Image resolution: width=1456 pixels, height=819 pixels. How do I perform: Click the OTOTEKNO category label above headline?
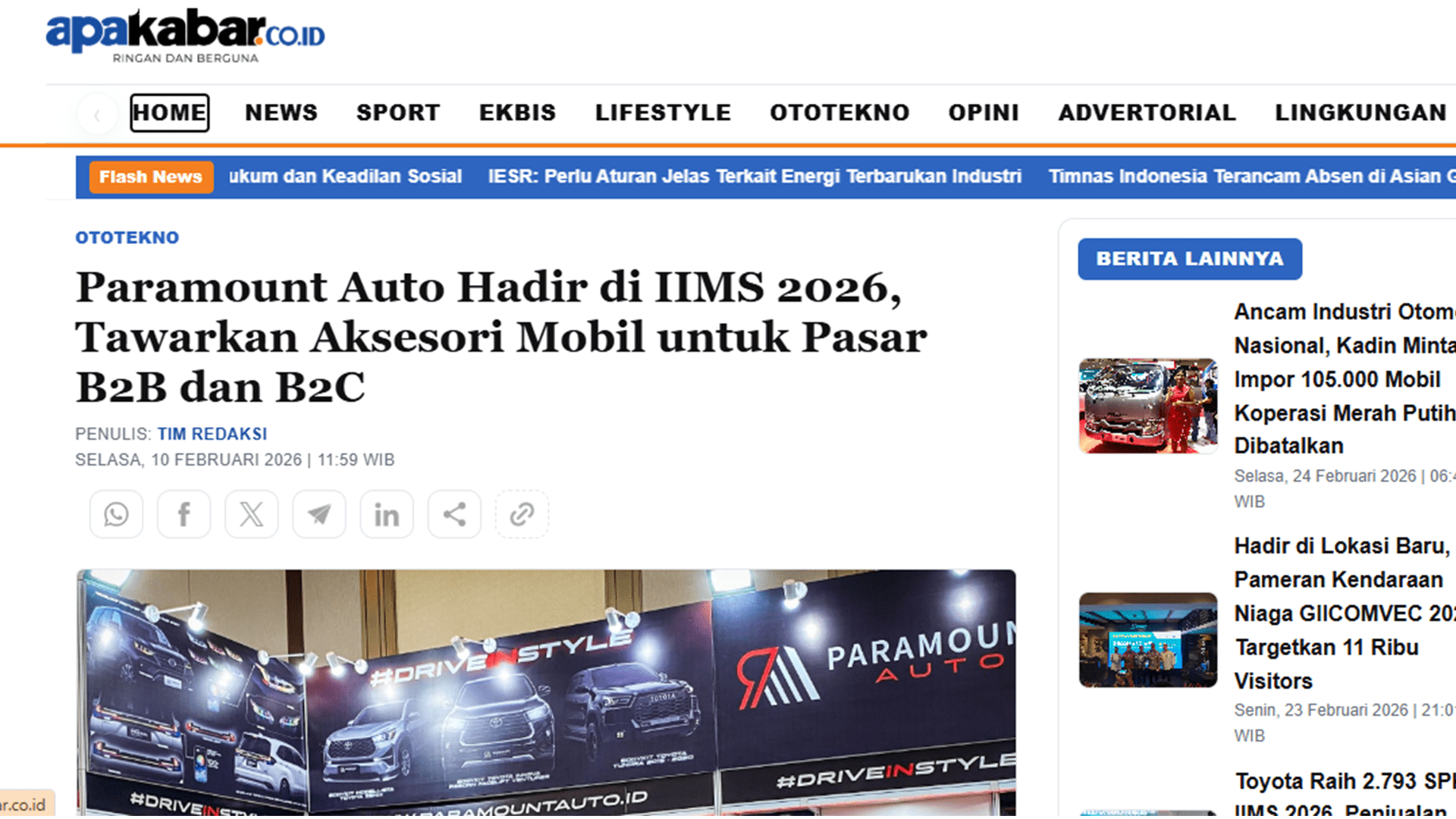click(127, 237)
